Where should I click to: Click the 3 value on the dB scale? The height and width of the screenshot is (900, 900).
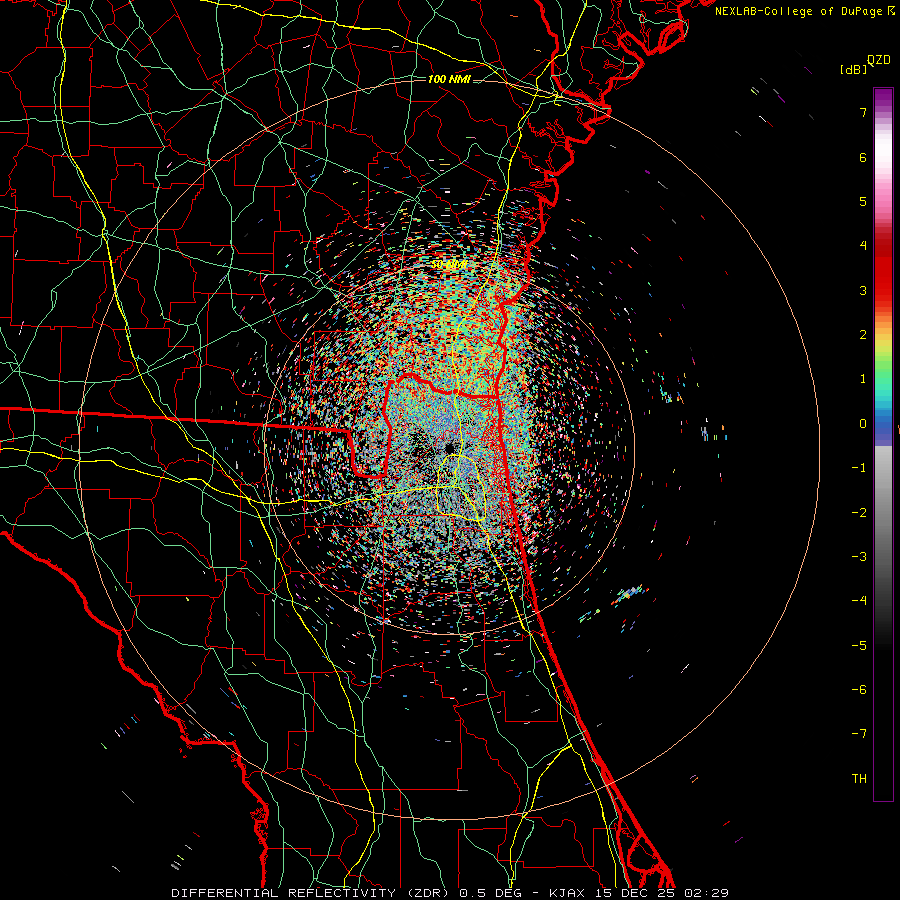tap(863, 290)
